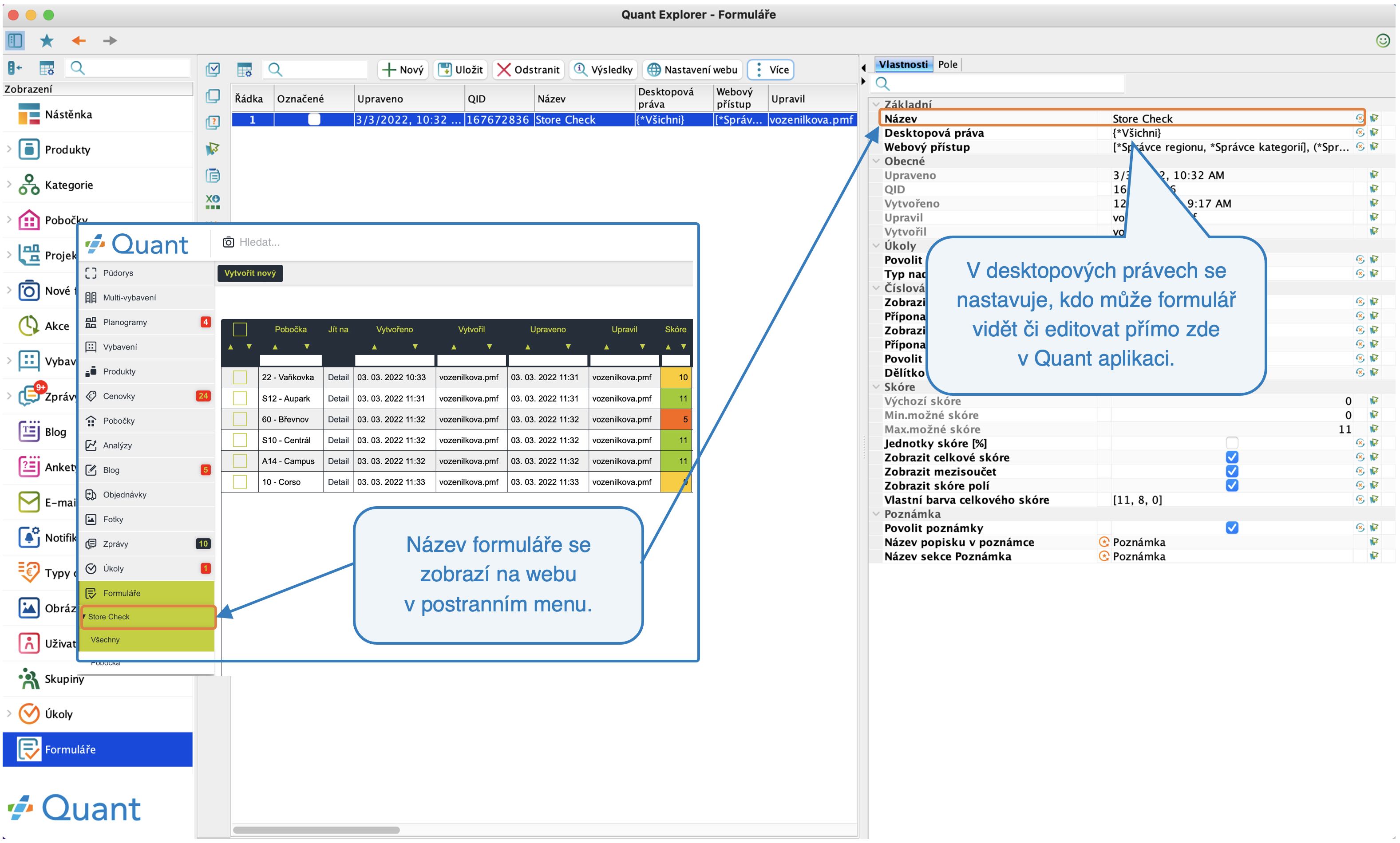
Task: Collapse the Základní property group
Action: click(876, 105)
